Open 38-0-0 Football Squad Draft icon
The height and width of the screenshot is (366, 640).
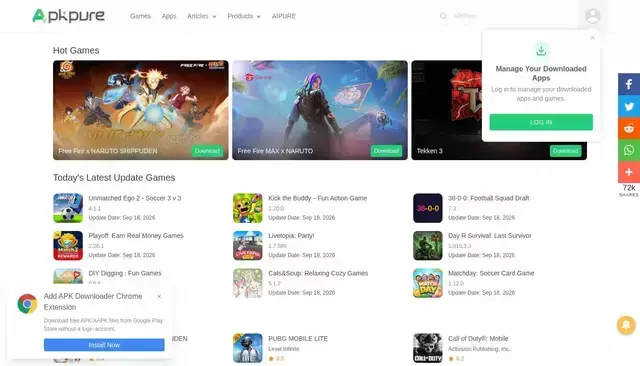(428, 208)
